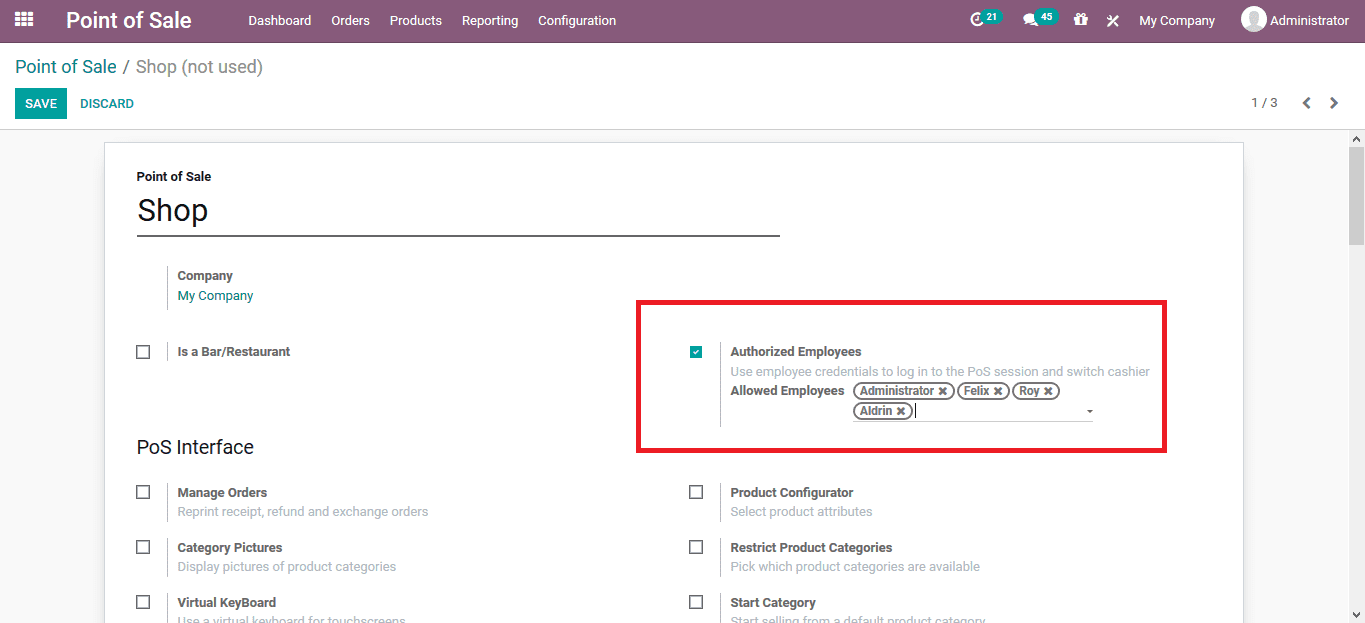Viewport: 1365px width, 623px height.
Task: Click the PoS Interface section heading
Action: pos(195,447)
